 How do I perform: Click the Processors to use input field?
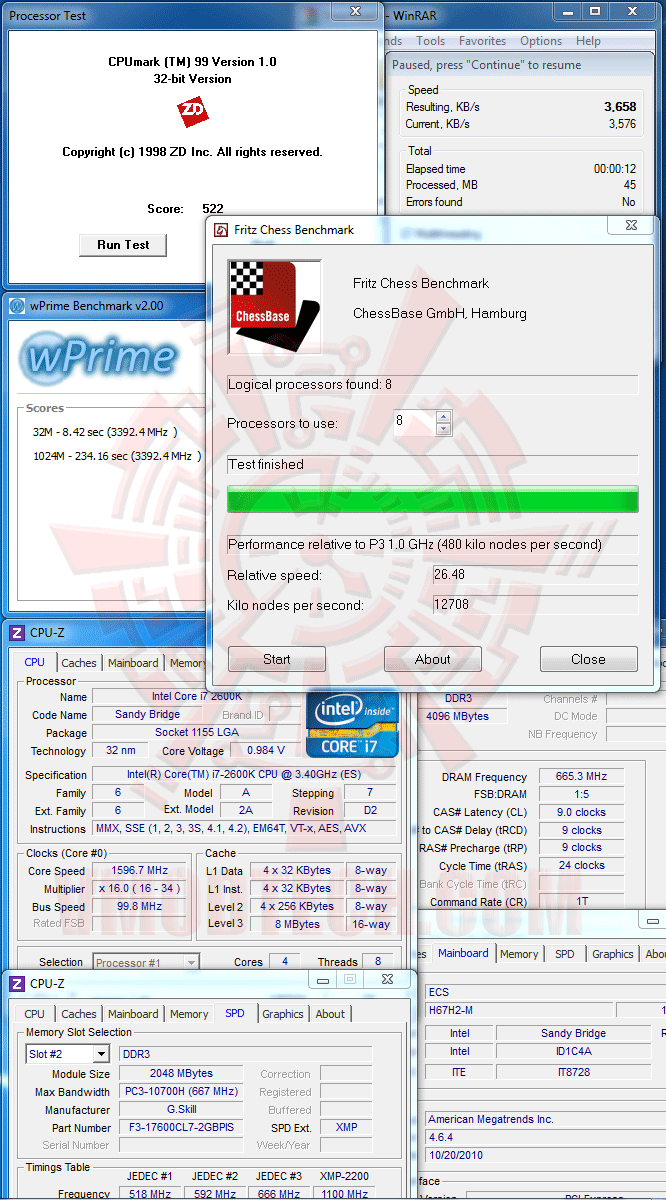click(x=414, y=422)
